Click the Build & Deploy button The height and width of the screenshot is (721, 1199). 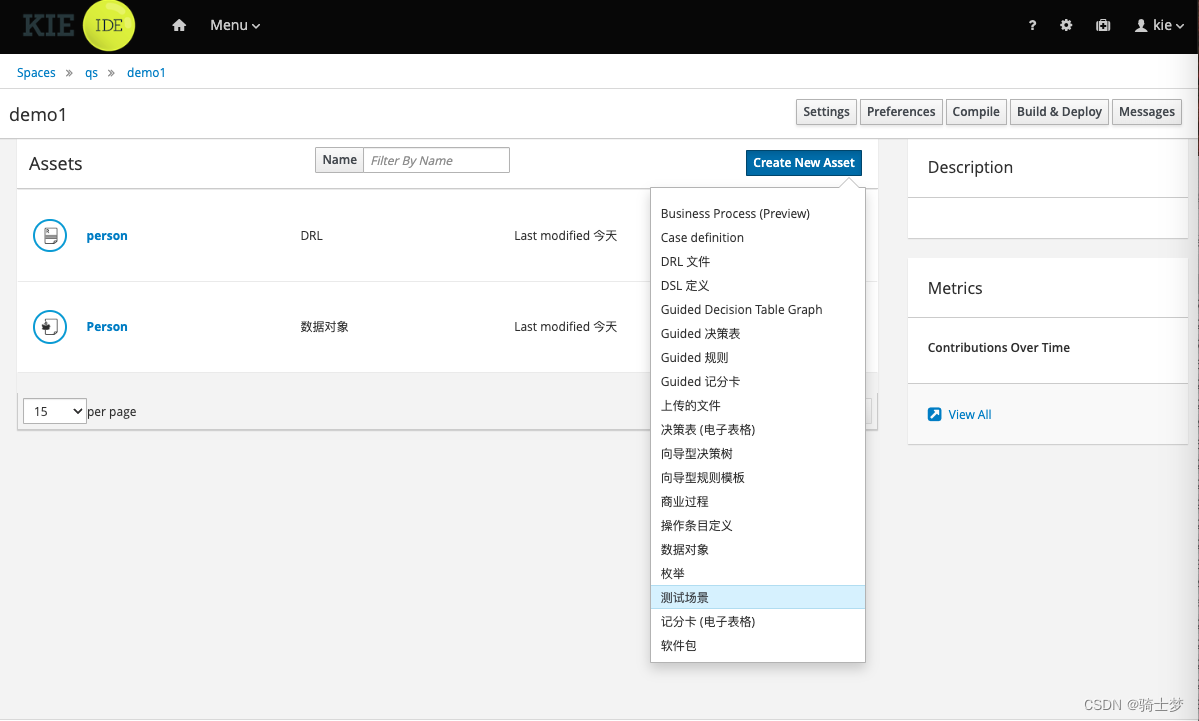click(x=1059, y=112)
